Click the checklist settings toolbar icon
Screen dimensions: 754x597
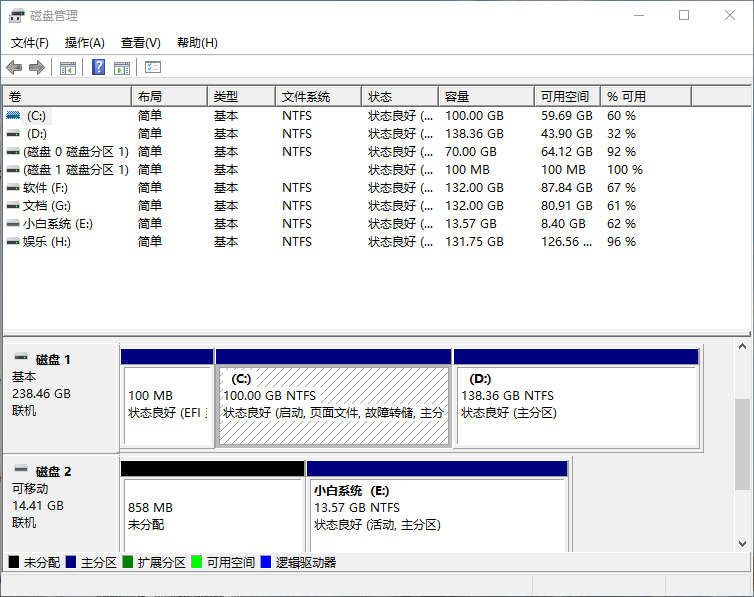point(153,67)
